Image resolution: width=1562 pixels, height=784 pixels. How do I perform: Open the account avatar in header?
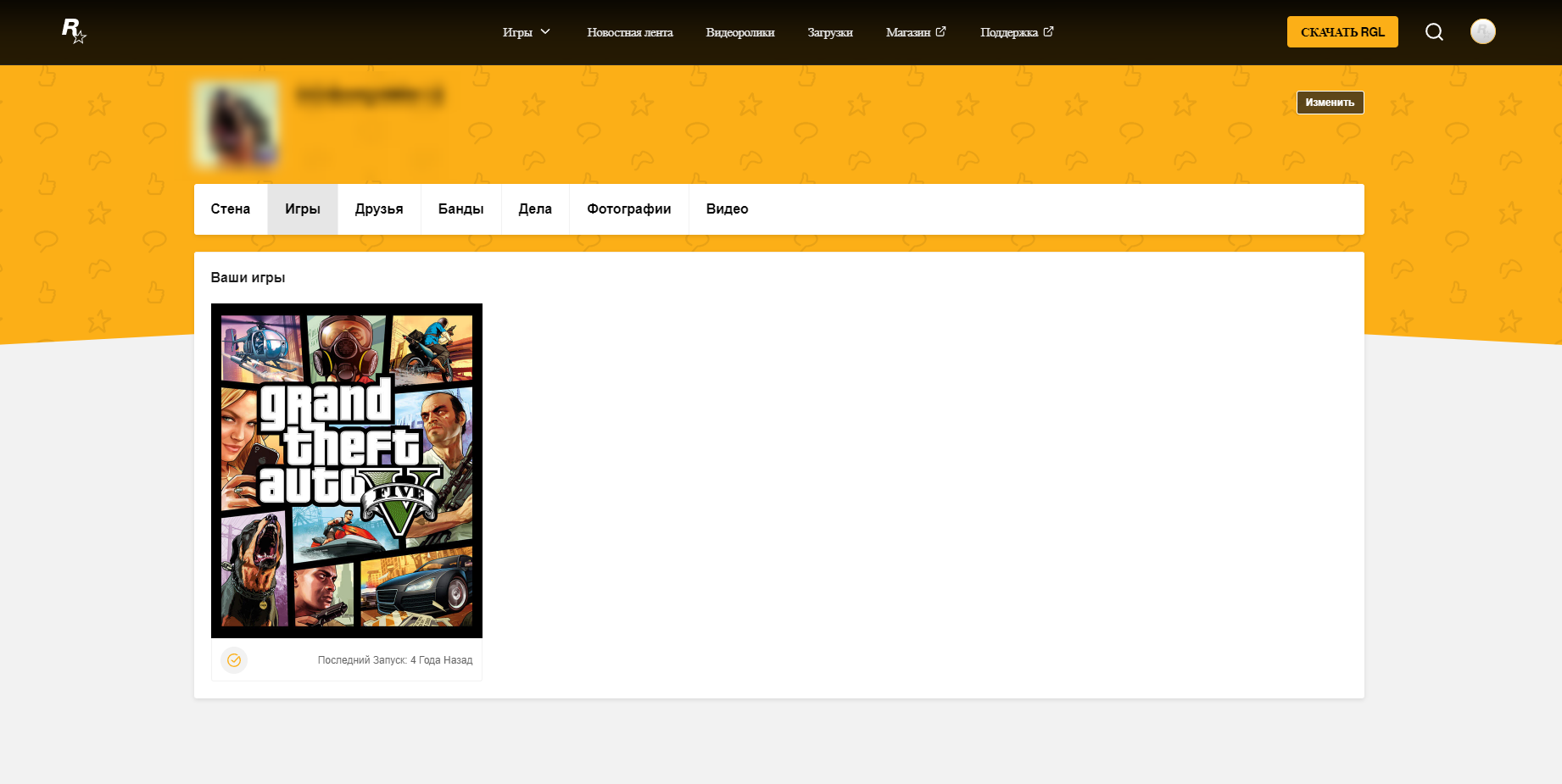coord(1482,32)
